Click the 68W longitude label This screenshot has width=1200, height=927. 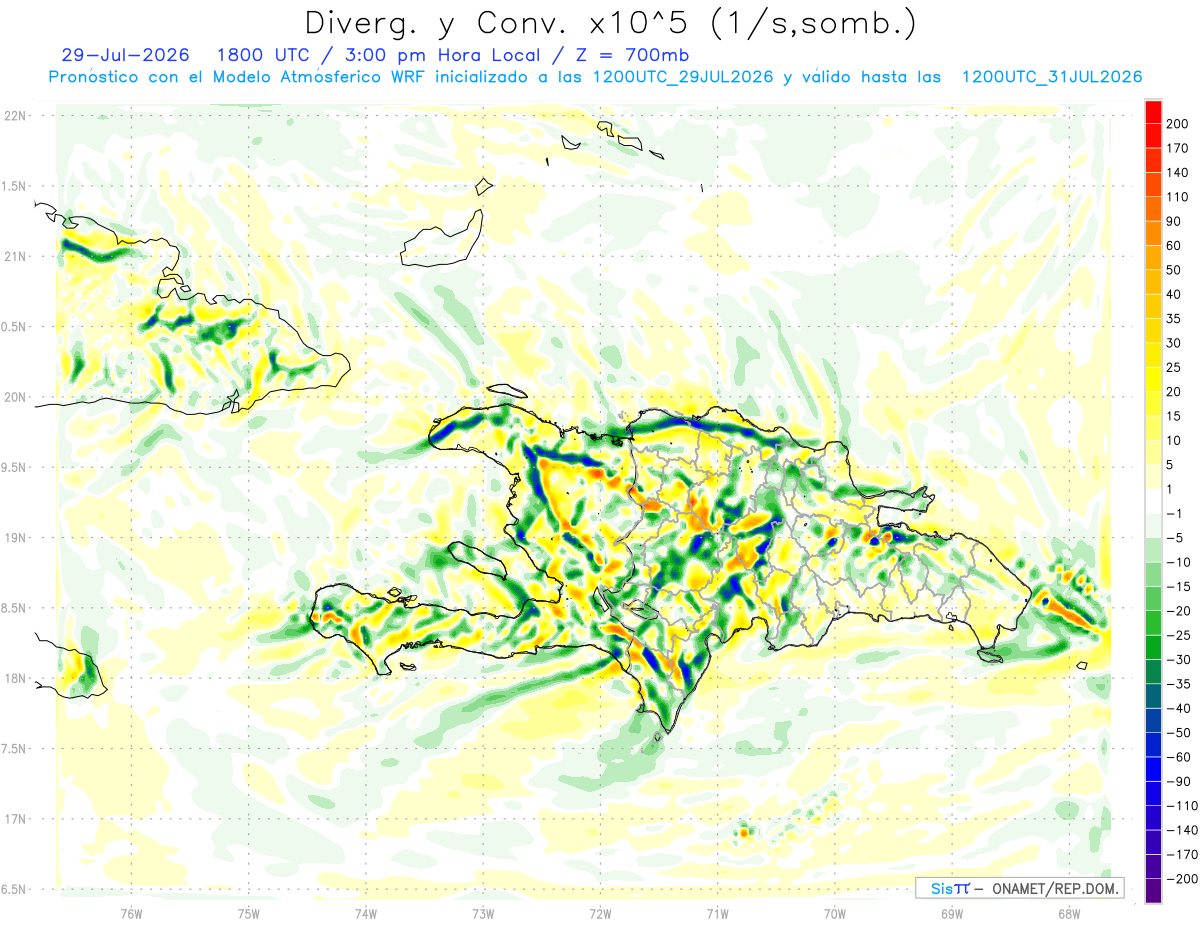[x=1069, y=913]
